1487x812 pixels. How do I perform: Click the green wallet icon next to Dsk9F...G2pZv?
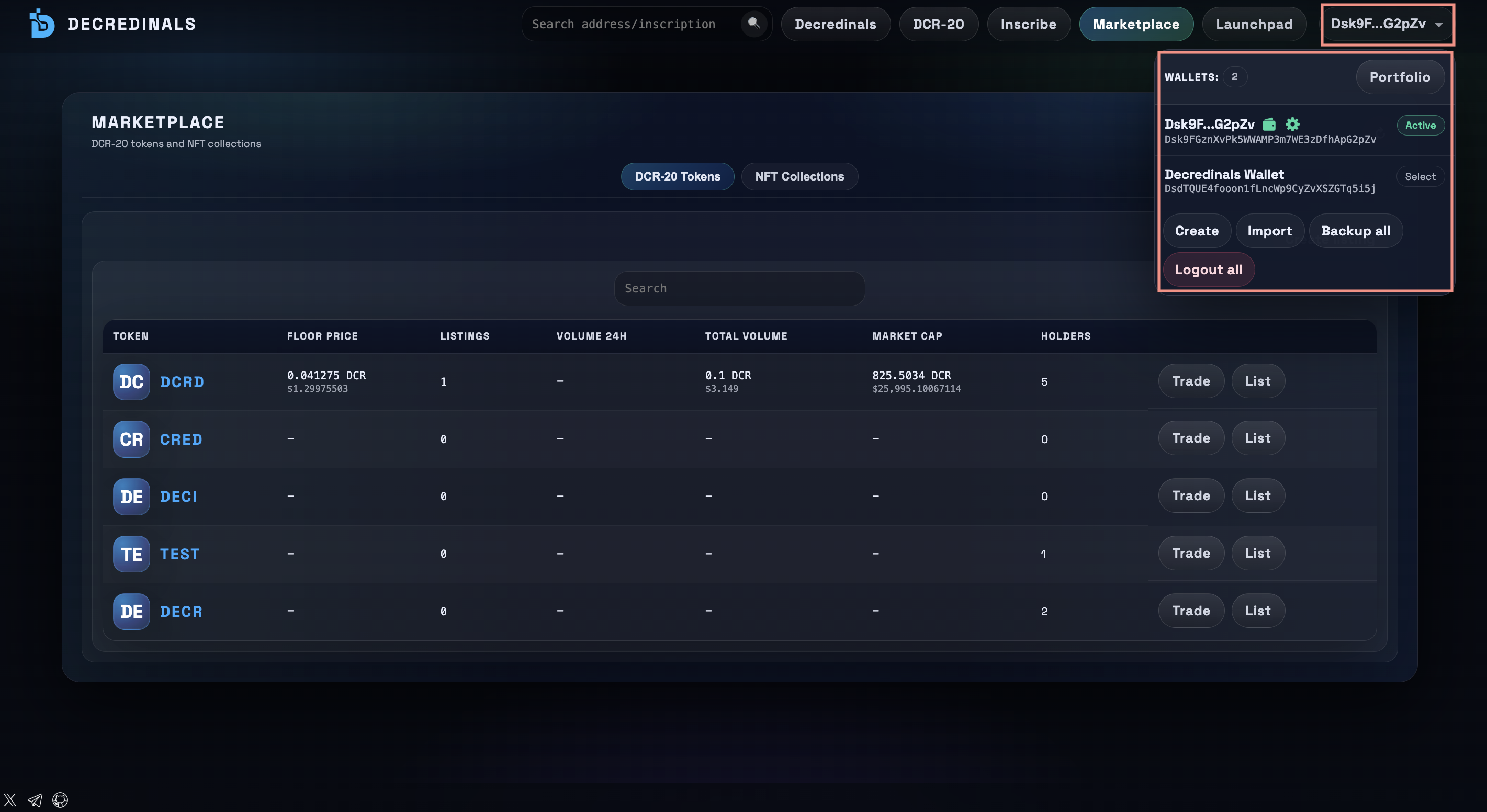[1269, 123]
